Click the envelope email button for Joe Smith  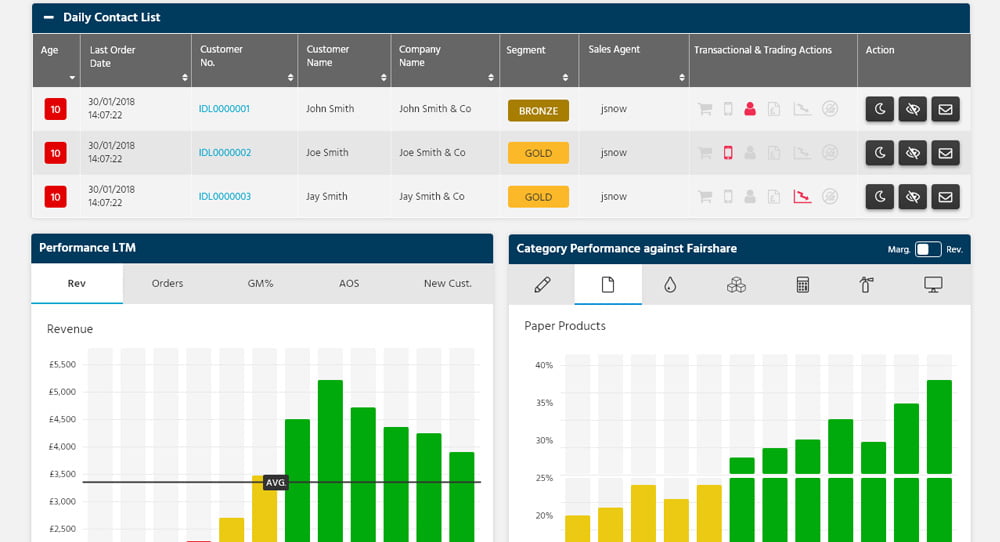[x=945, y=153]
